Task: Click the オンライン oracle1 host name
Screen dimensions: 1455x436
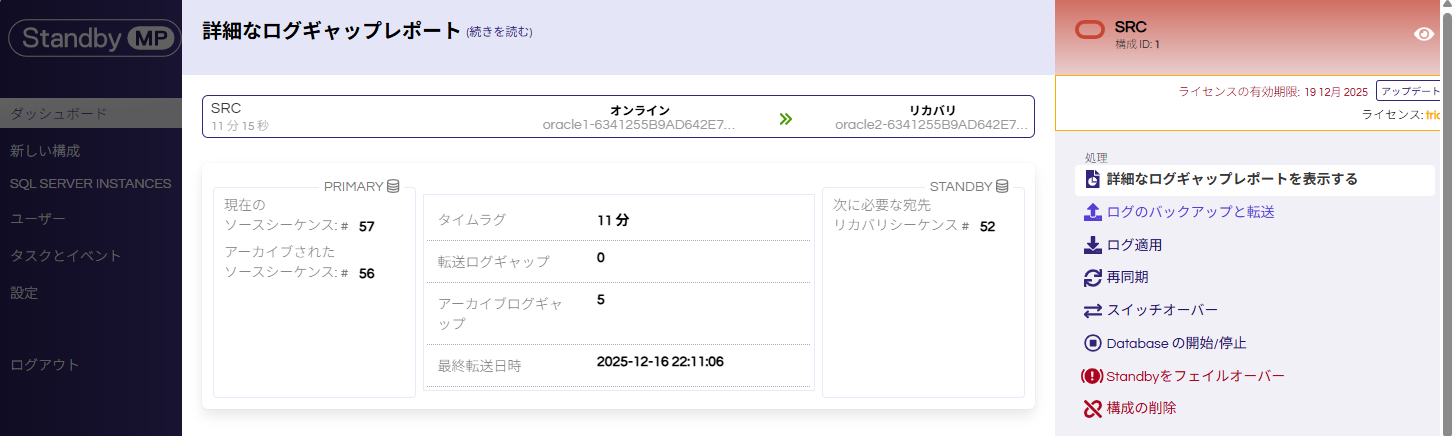Action: [639, 125]
